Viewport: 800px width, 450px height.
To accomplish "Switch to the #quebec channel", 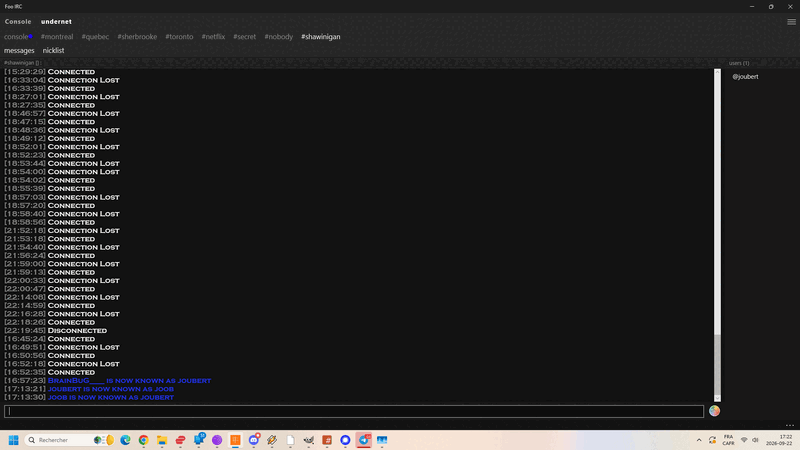I will 95,37.
